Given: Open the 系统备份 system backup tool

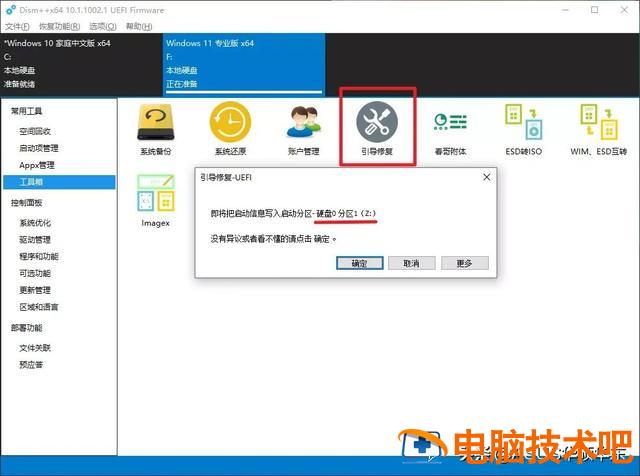Looking at the screenshot, I should pyautogui.click(x=156, y=129).
